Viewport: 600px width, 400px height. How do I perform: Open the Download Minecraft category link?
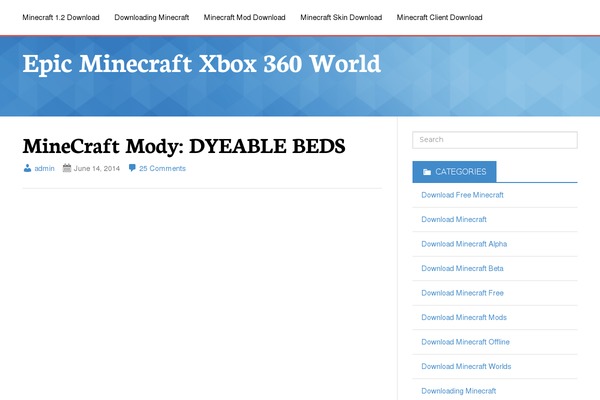tap(454, 219)
